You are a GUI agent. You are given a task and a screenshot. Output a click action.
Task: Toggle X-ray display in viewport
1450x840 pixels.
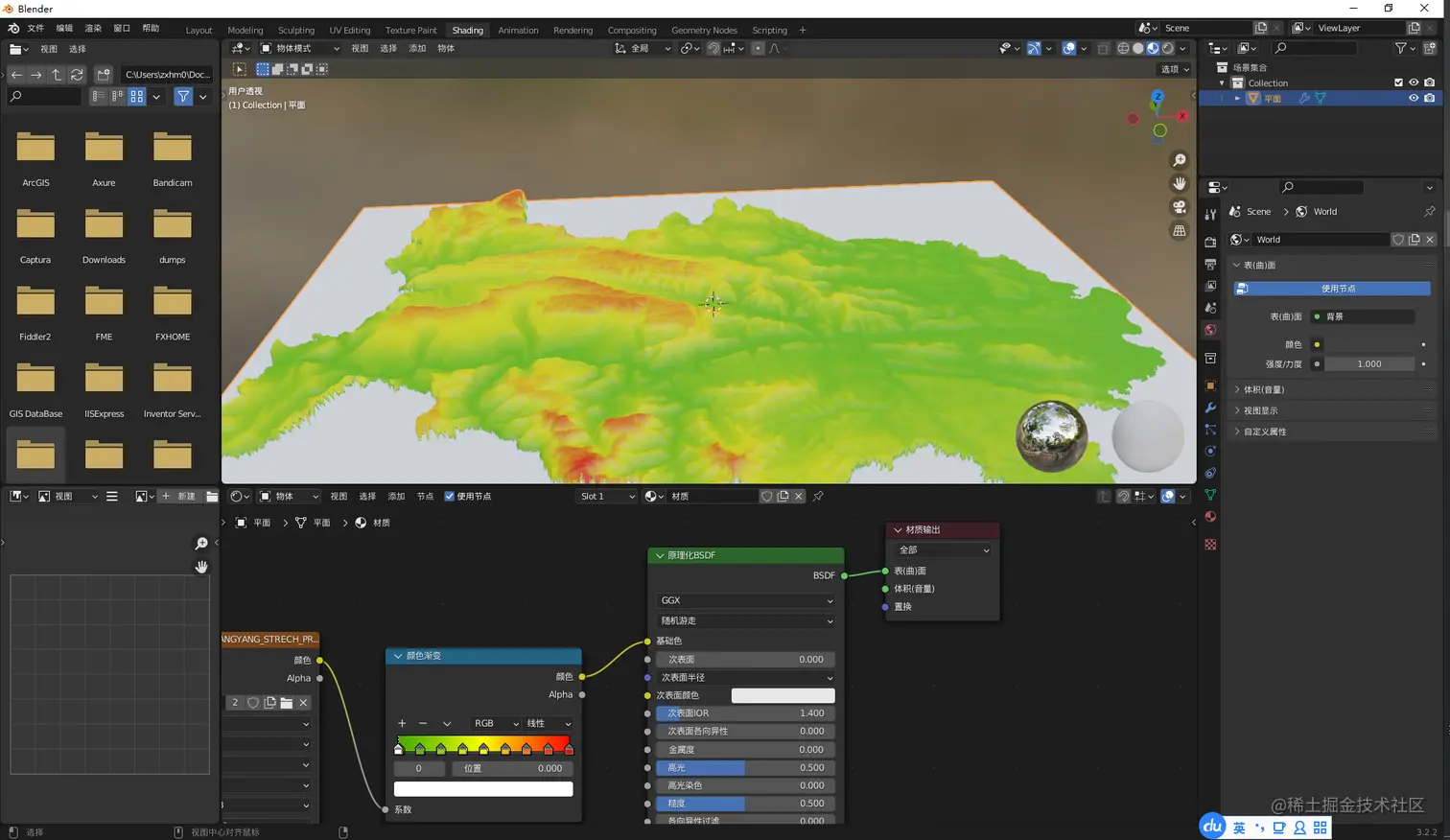pyautogui.click(x=1104, y=48)
